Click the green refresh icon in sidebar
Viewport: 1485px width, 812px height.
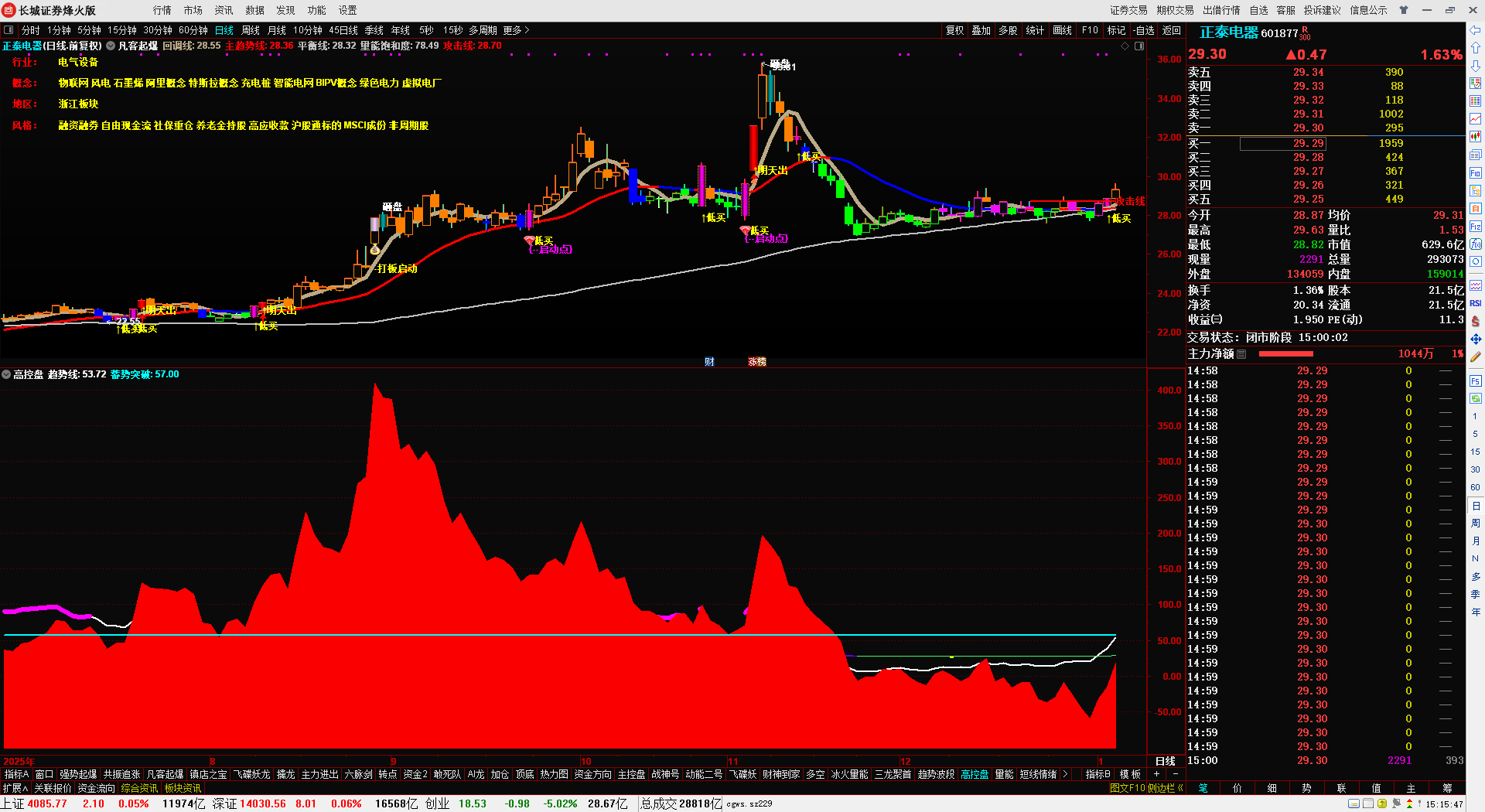pyautogui.click(x=1476, y=398)
